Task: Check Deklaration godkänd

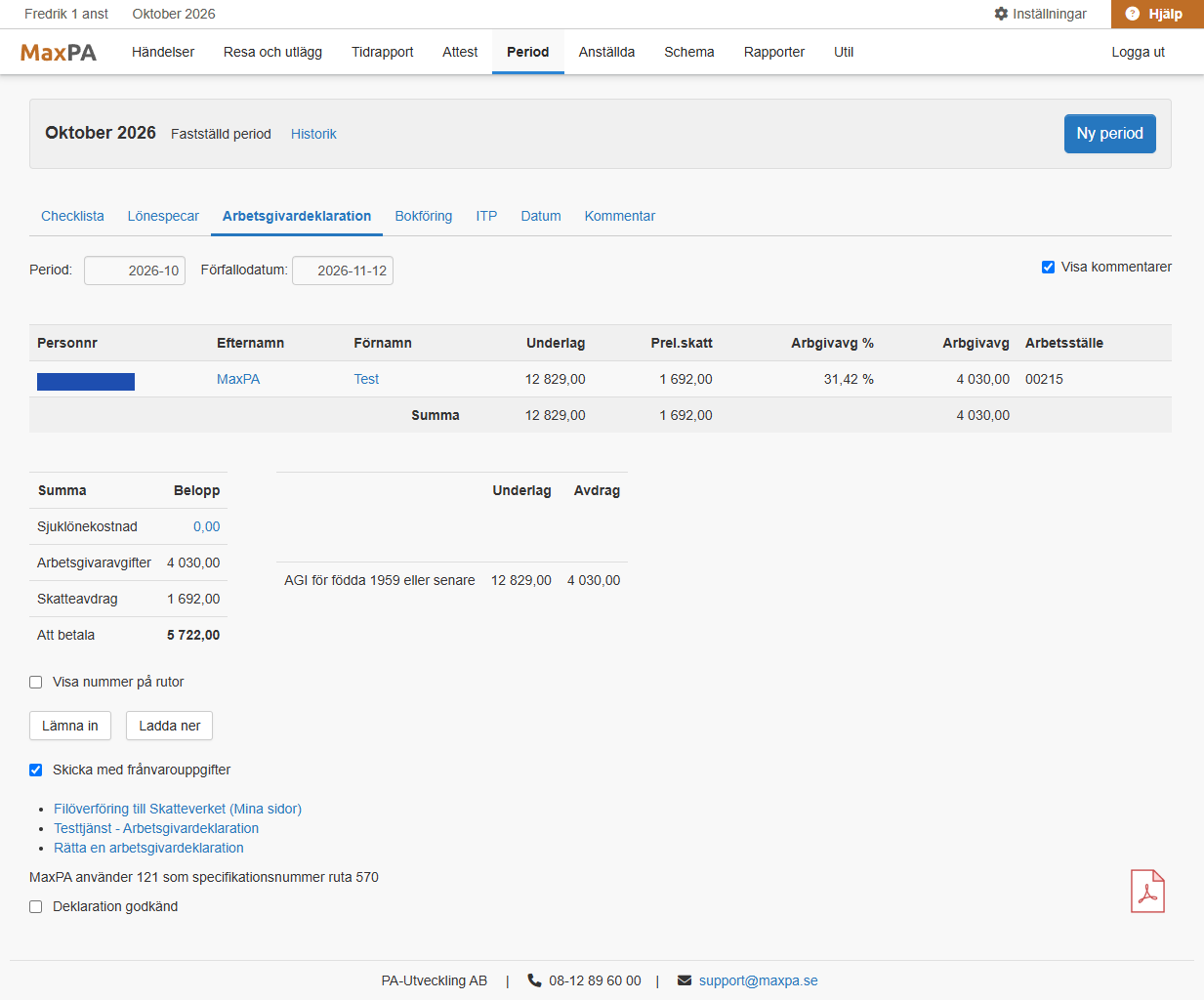Action: tap(36, 907)
